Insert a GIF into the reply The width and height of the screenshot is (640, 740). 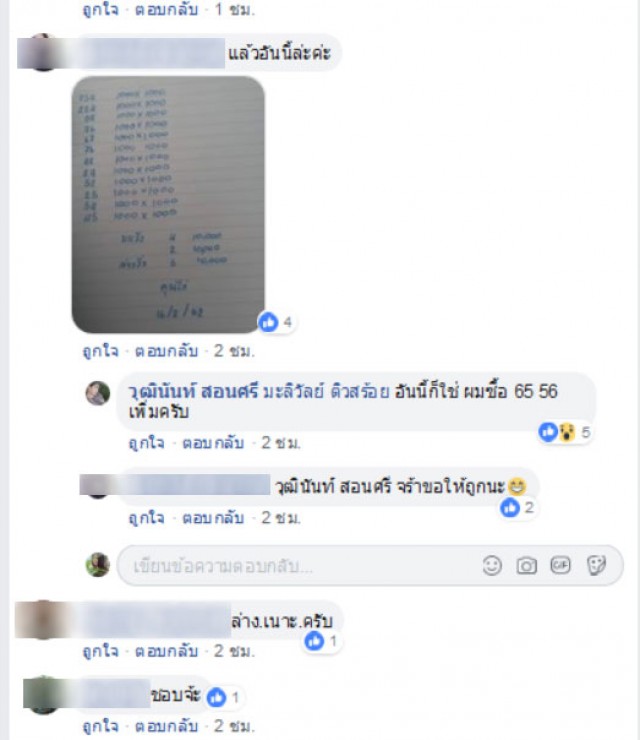[560, 565]
